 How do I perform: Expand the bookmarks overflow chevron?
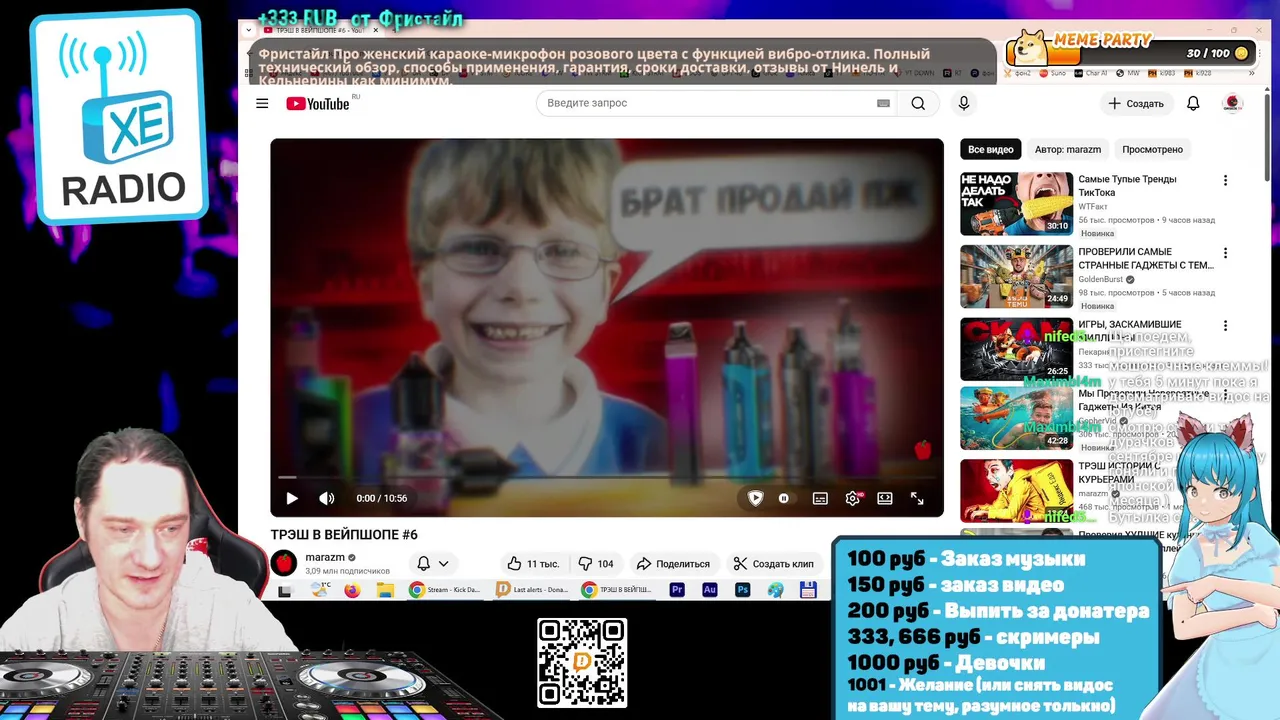[1251, 73]
